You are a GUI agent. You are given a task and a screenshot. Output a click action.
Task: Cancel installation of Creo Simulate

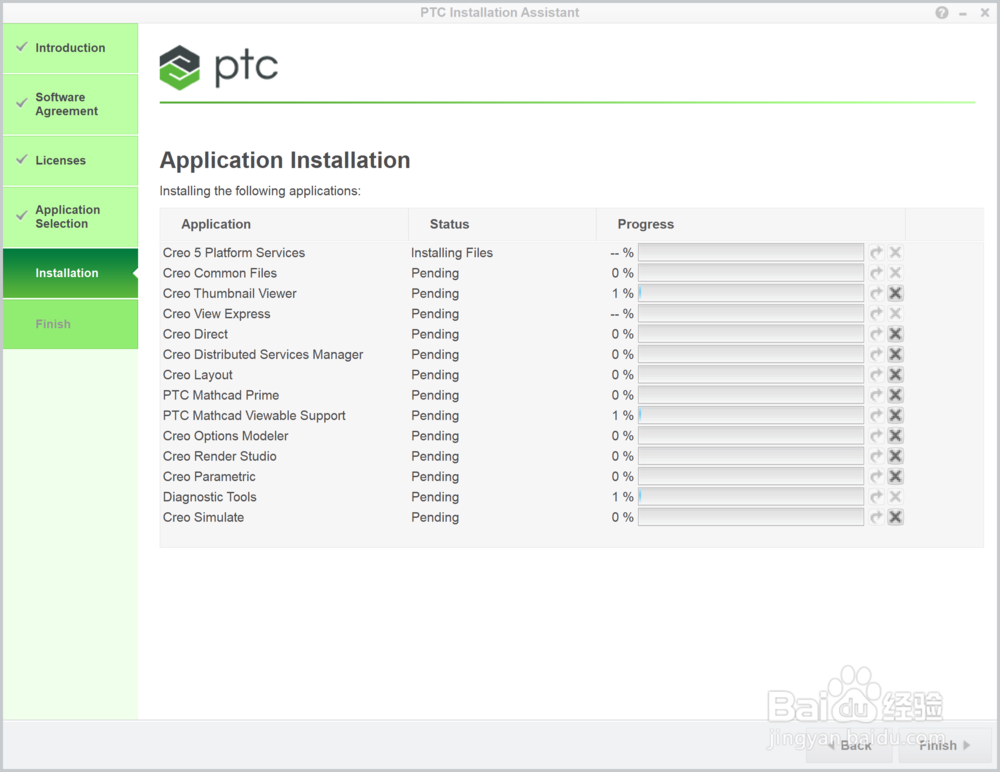(895, 517)
